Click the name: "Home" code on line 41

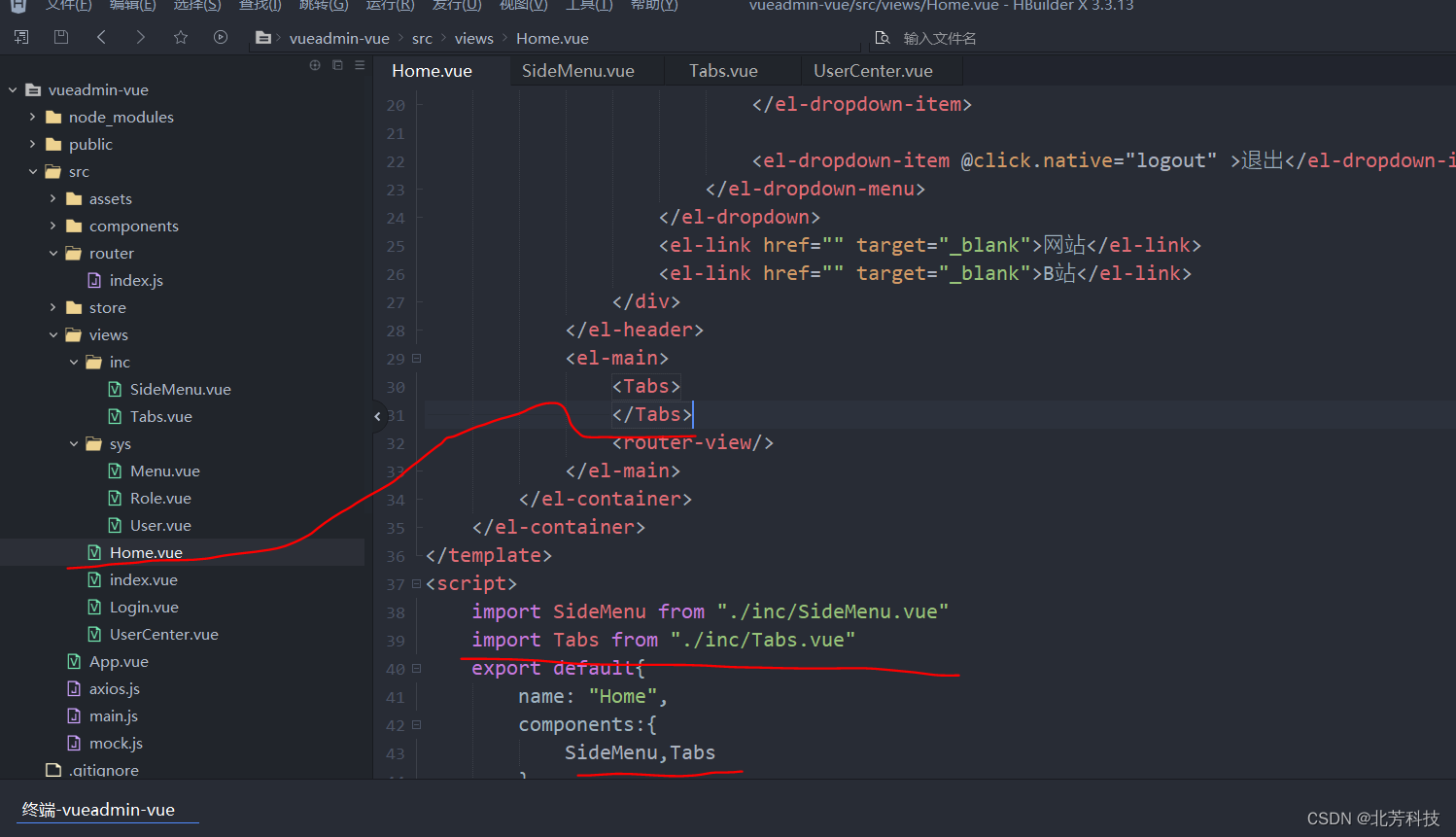593,696
